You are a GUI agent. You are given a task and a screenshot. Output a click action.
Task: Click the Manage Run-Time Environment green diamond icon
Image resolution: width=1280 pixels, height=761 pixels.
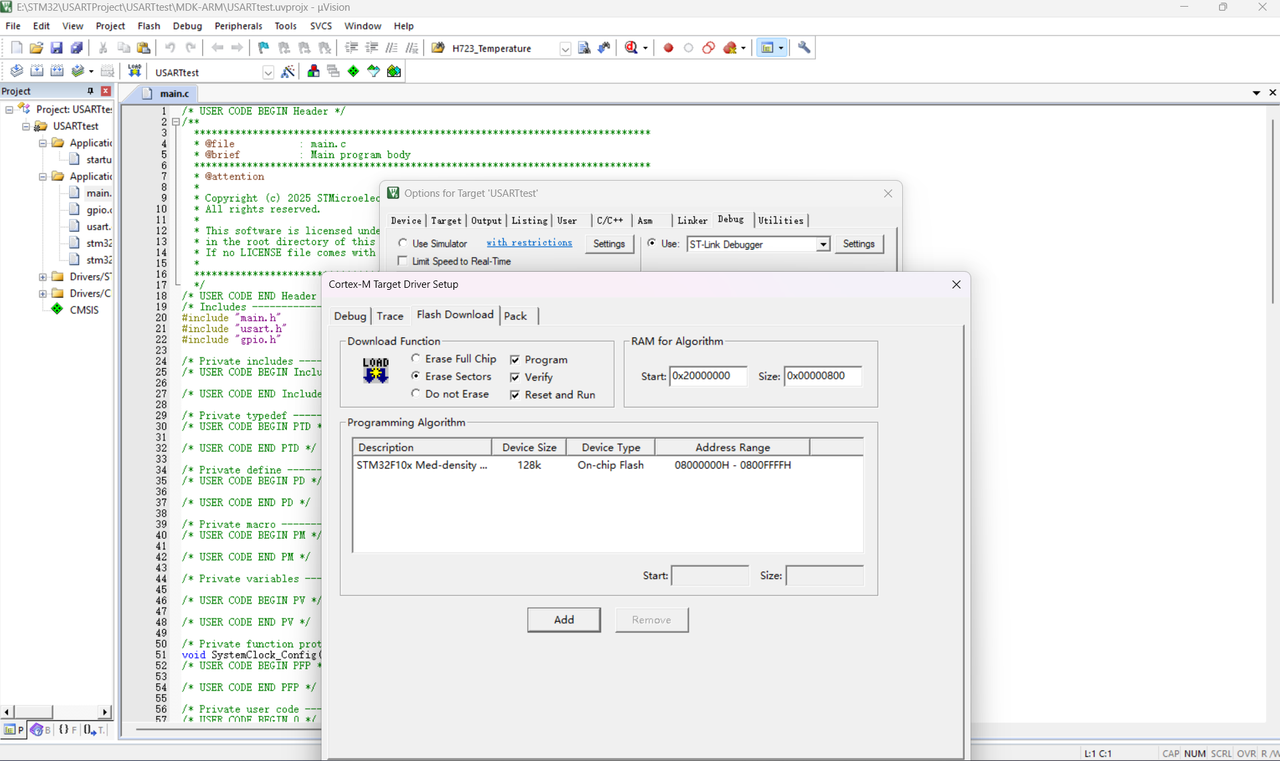point(353,72)
